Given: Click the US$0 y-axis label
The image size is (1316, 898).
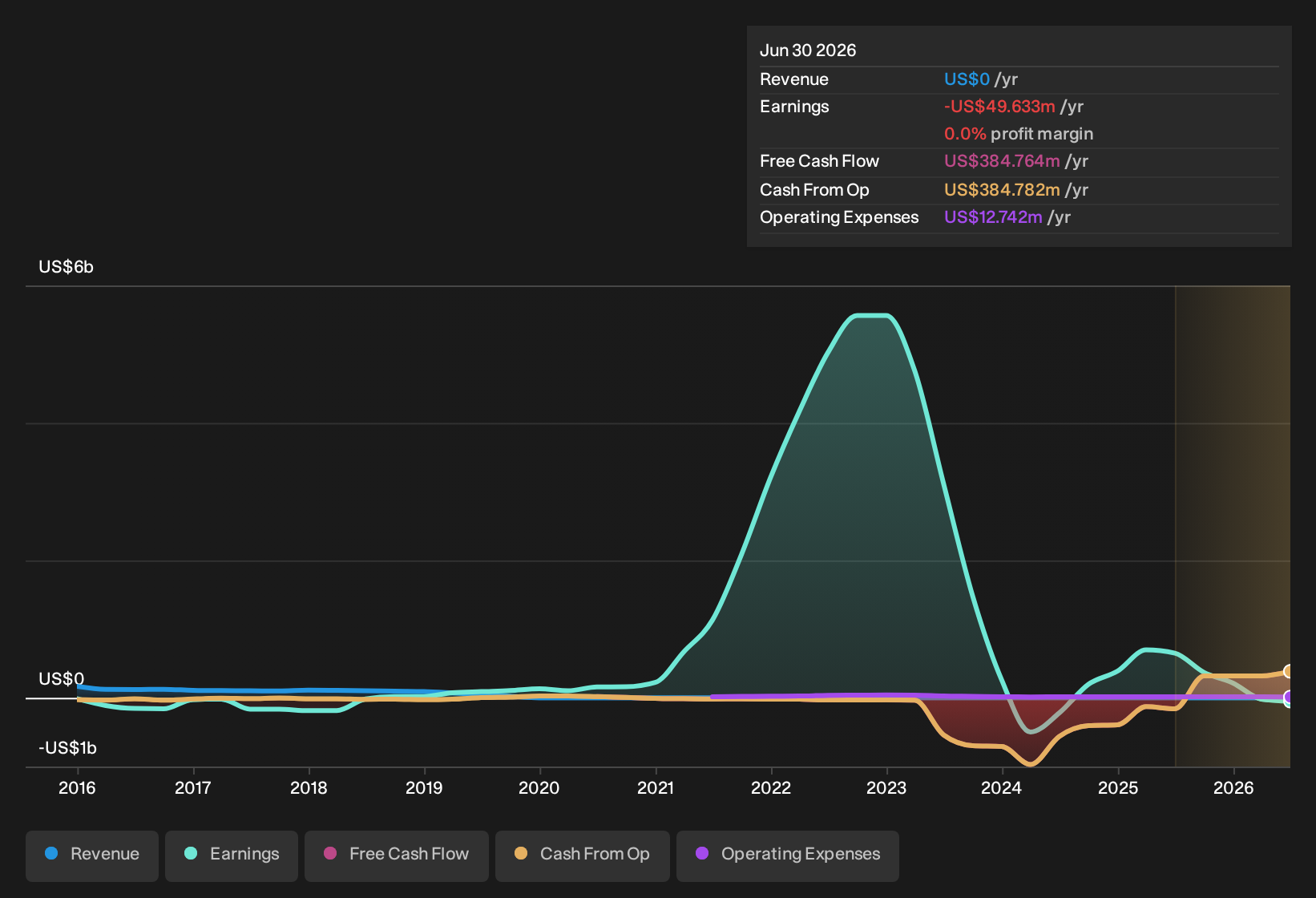Looking at the screenshot, I should click(x=61, y=679).
